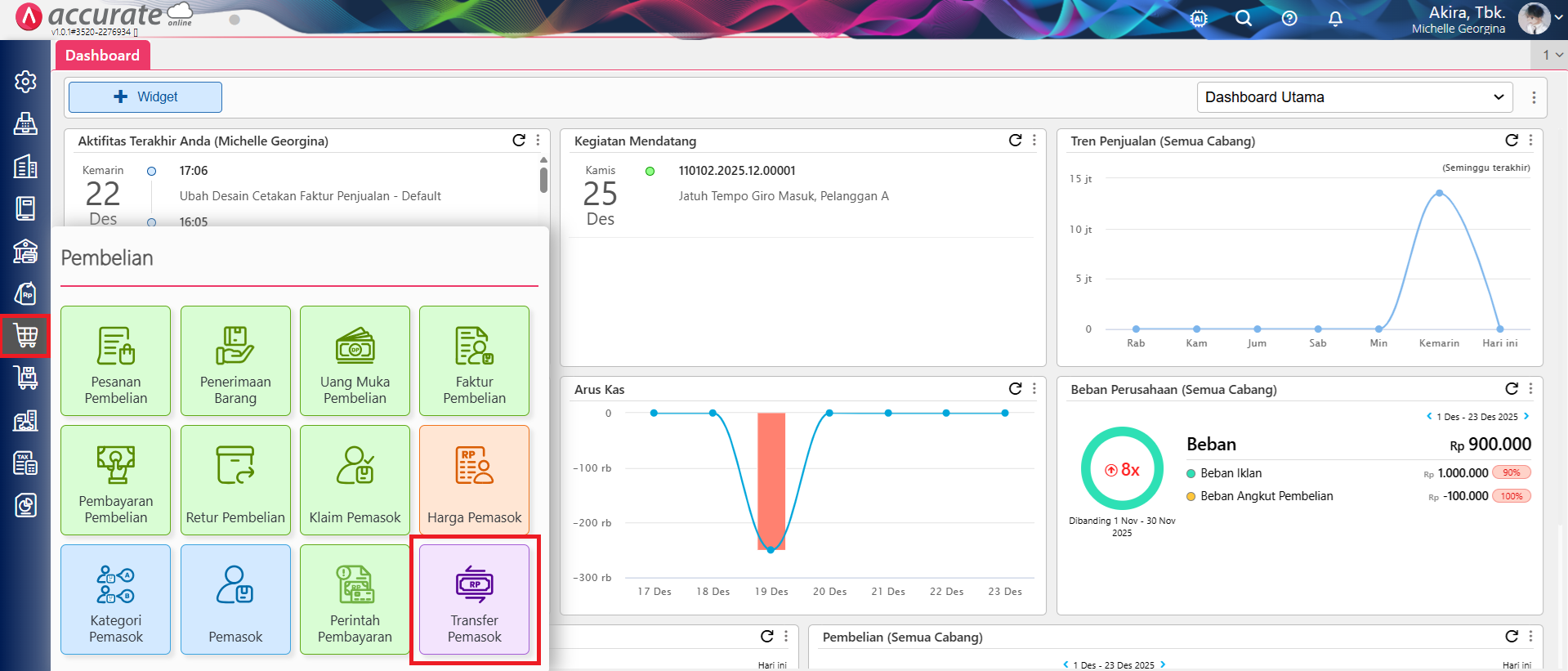Open the Dashboard Utama dropdown

click(1354, 97)
